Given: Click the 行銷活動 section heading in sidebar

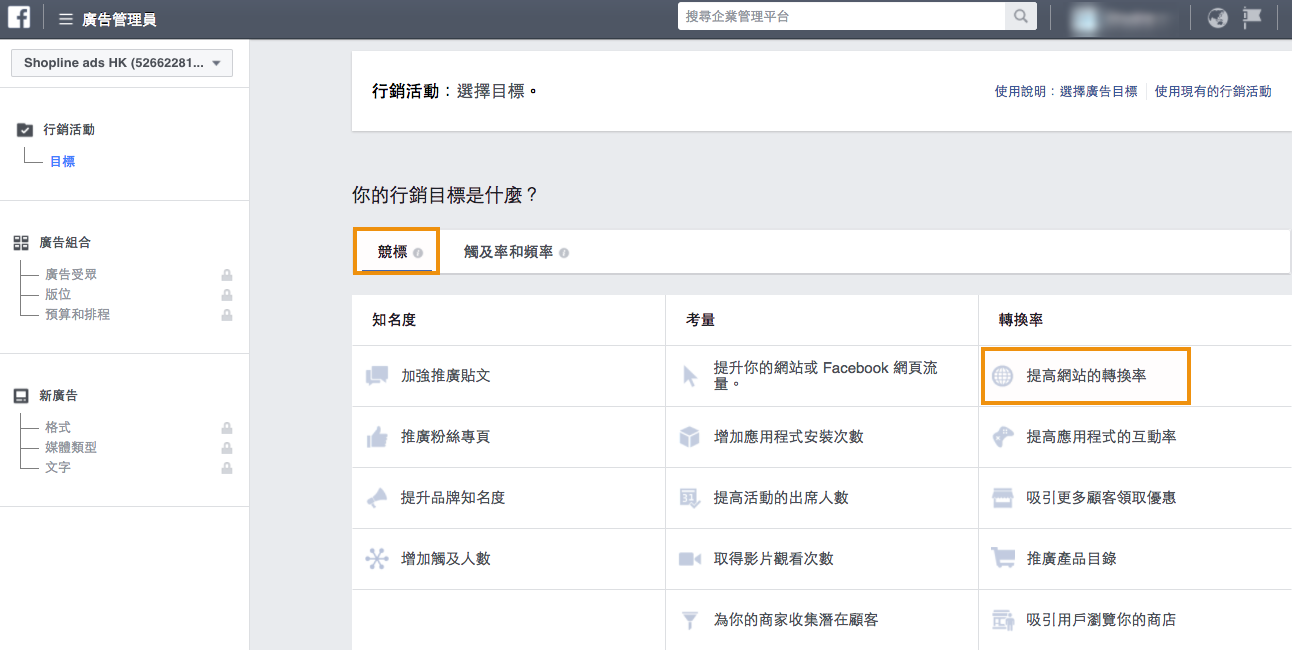Looking at the screenshot, I should point(69,130).
